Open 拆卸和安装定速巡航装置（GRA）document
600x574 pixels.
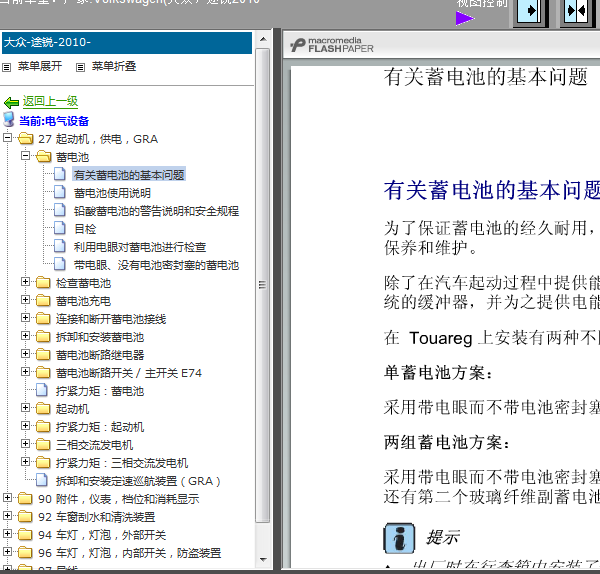coord(138,481)
